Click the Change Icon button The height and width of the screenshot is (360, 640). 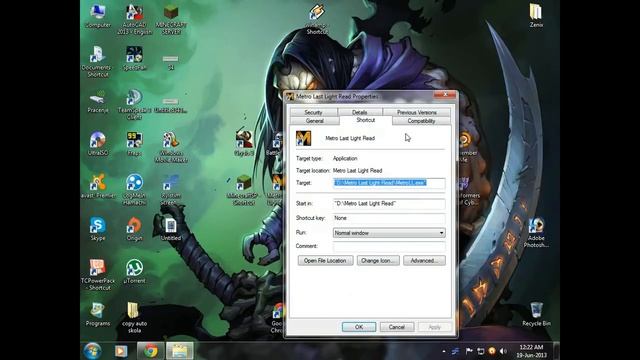pyautogui.click(x=378, y=260)
